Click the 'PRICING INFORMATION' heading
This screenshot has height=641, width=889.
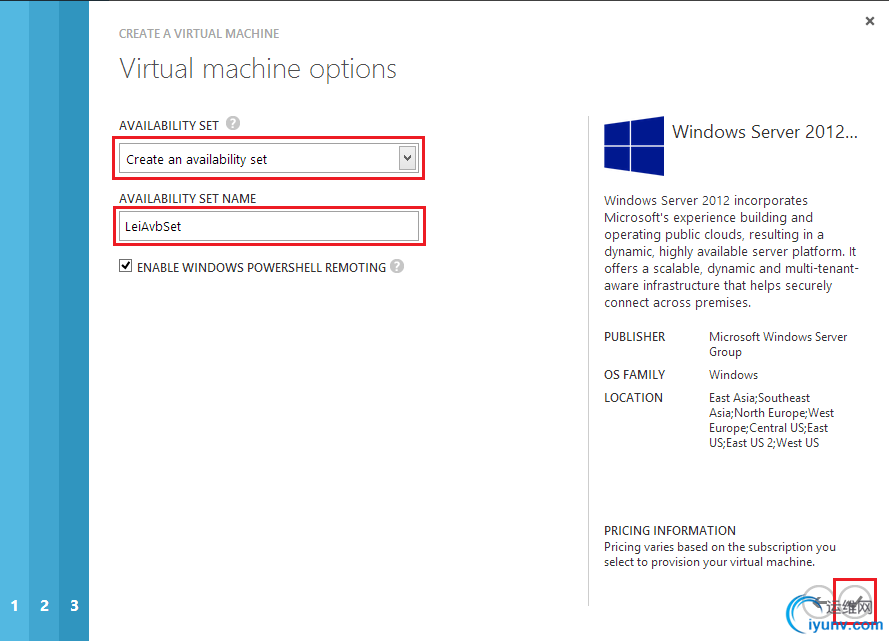pos(670,530)
